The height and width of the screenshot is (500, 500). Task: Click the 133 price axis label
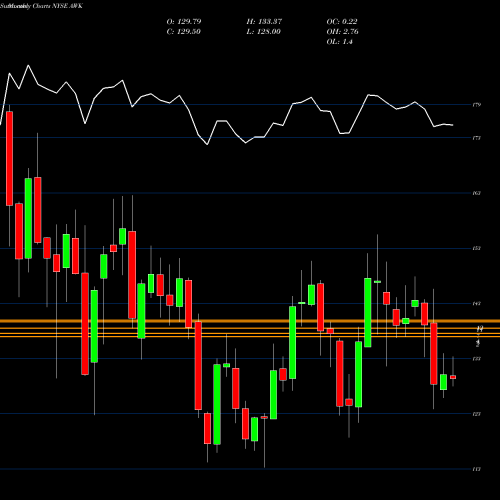click(x=477, y=359)
